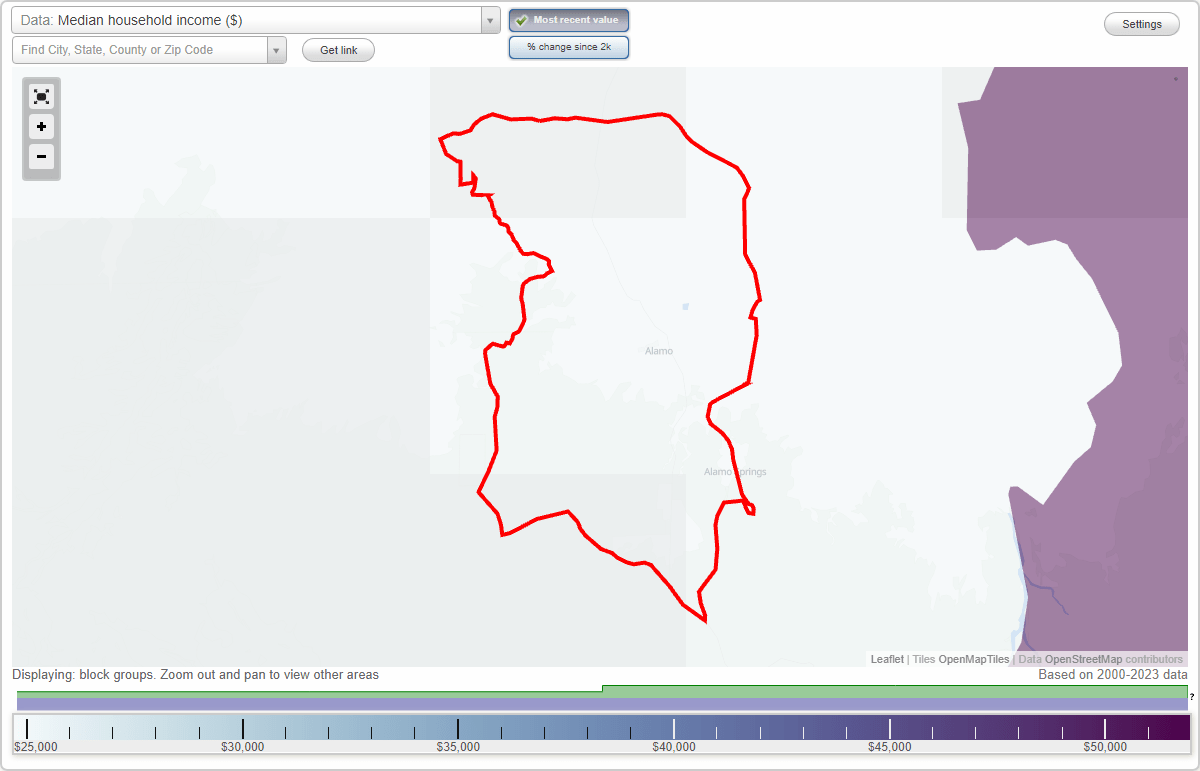Open the OpenMapTiles tiles link
This screenshot has width=1200, height=771.
(974, 659)
